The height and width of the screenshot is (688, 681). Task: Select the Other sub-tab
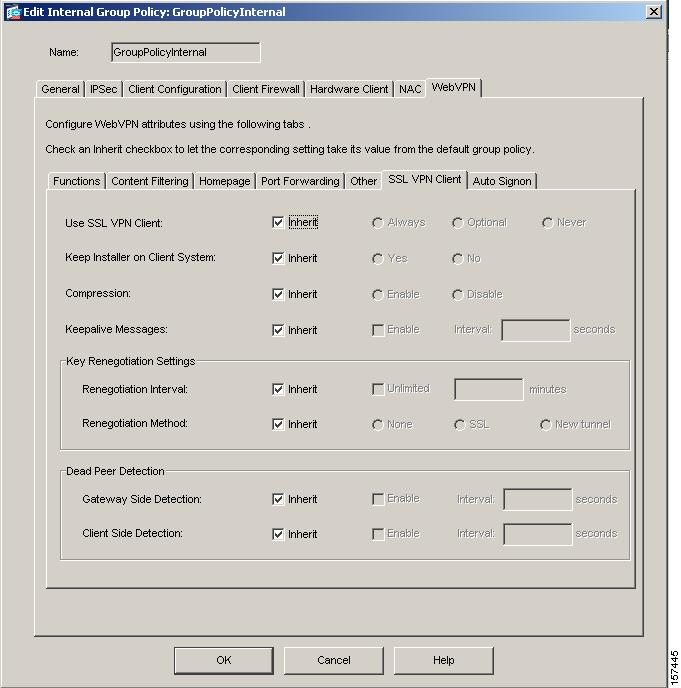(363, 181)
